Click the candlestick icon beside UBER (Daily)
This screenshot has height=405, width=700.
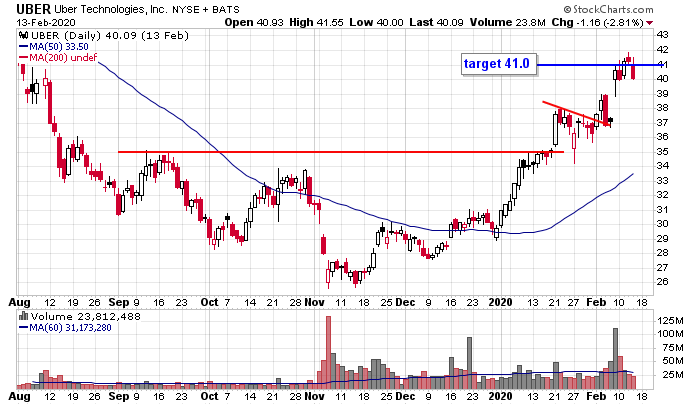(x=24, y=36)
